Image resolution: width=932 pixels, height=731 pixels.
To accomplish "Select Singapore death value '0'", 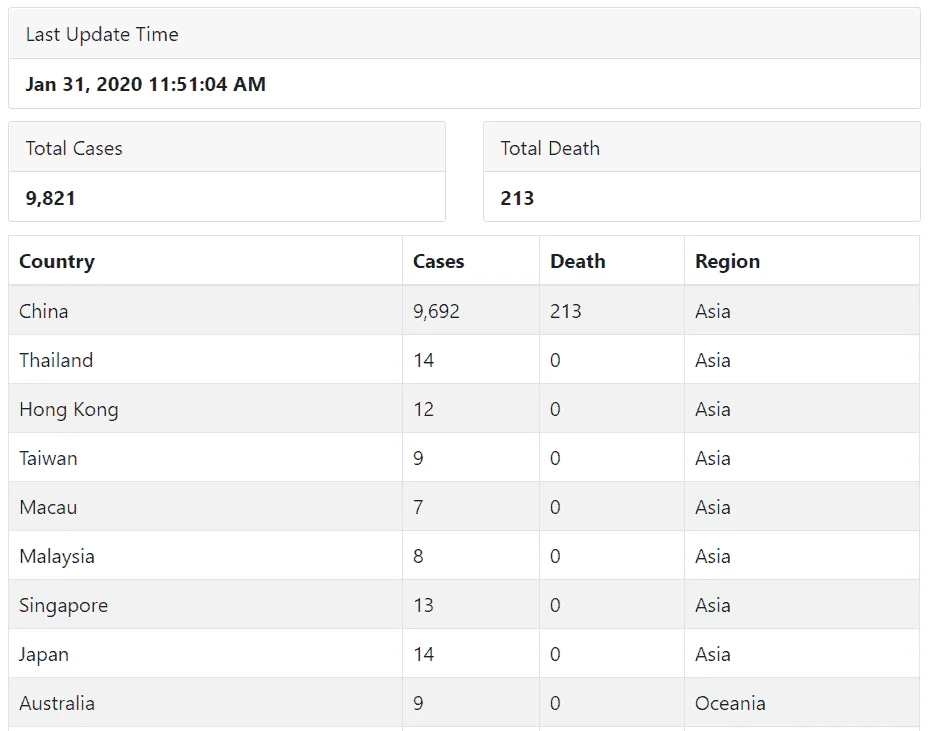I will (x=555, y=606).
